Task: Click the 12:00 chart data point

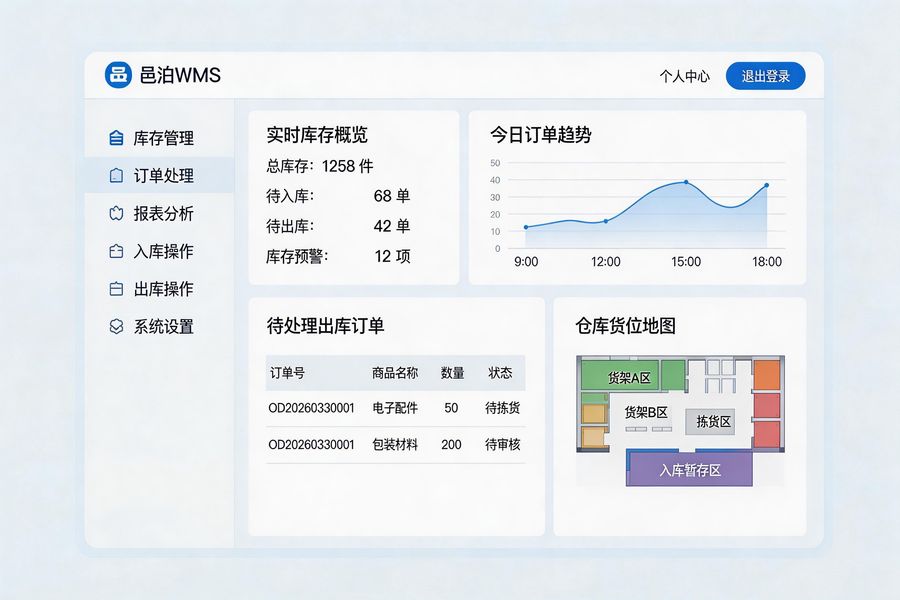Action: pos(606,221)
